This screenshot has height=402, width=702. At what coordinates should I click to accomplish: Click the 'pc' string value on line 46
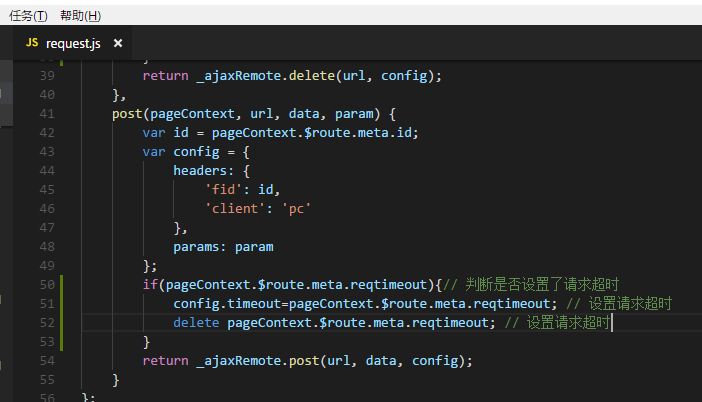(x=296, y=209)
